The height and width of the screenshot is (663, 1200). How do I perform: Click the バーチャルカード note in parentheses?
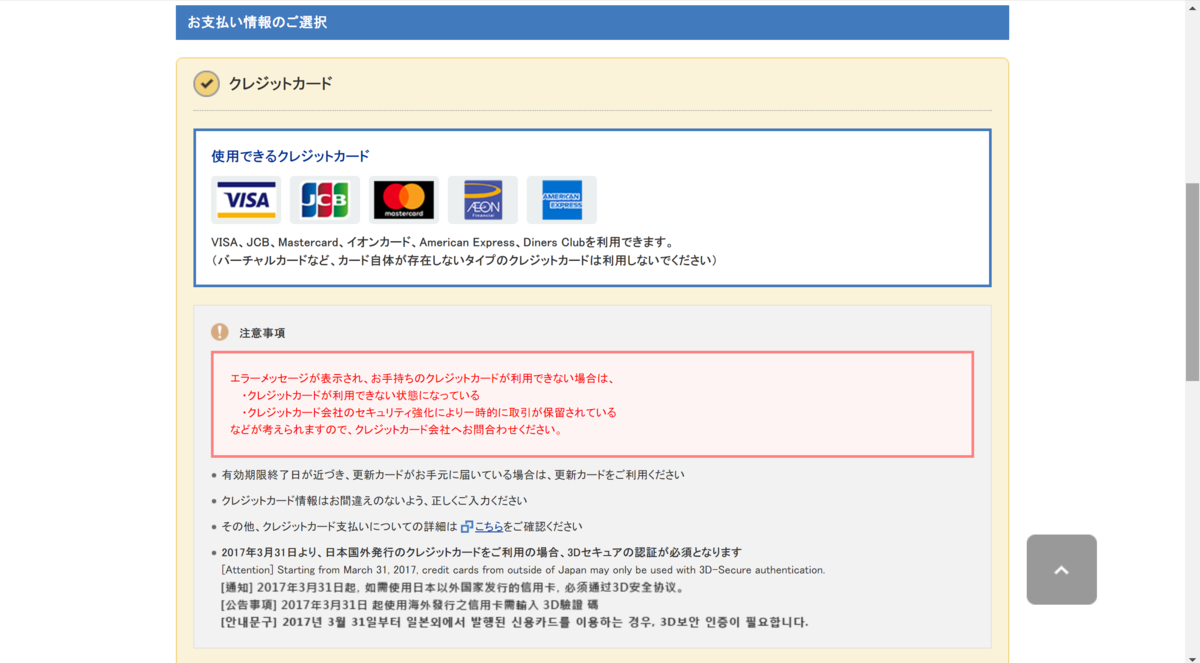pyautogui.click(x=464, y=260)
